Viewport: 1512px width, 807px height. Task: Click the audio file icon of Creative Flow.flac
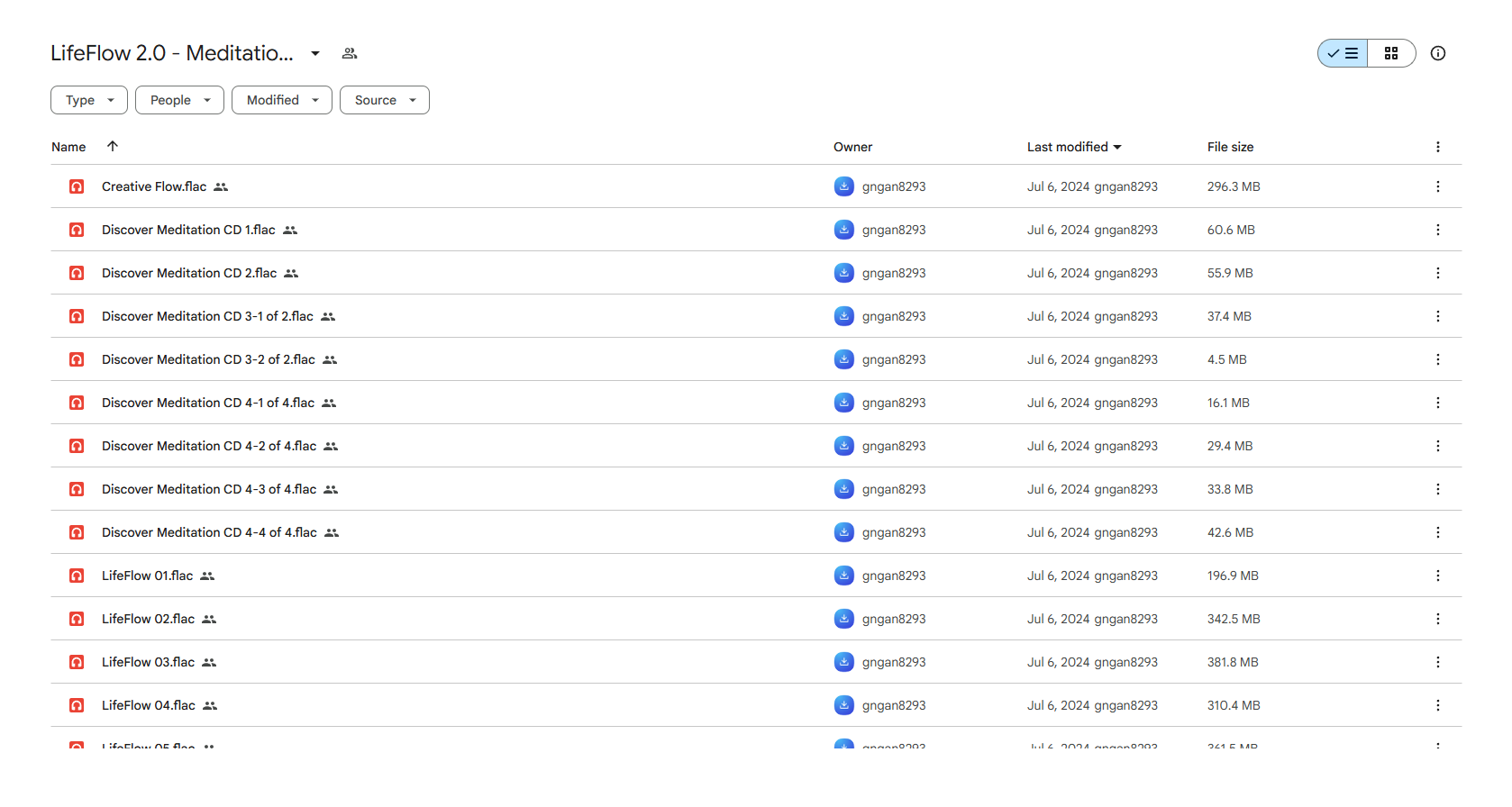(77, 186)
